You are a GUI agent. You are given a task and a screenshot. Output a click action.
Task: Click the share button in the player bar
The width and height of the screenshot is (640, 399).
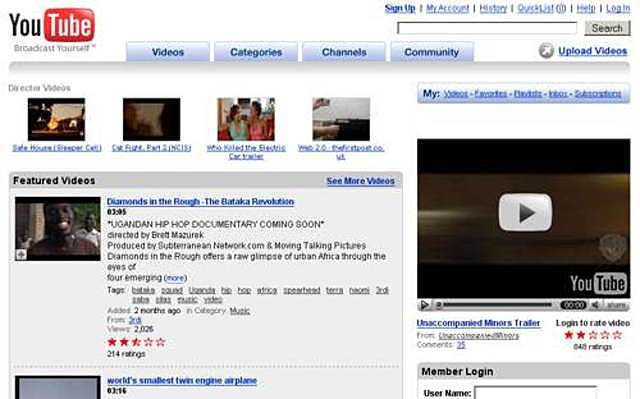coord(616,305)
